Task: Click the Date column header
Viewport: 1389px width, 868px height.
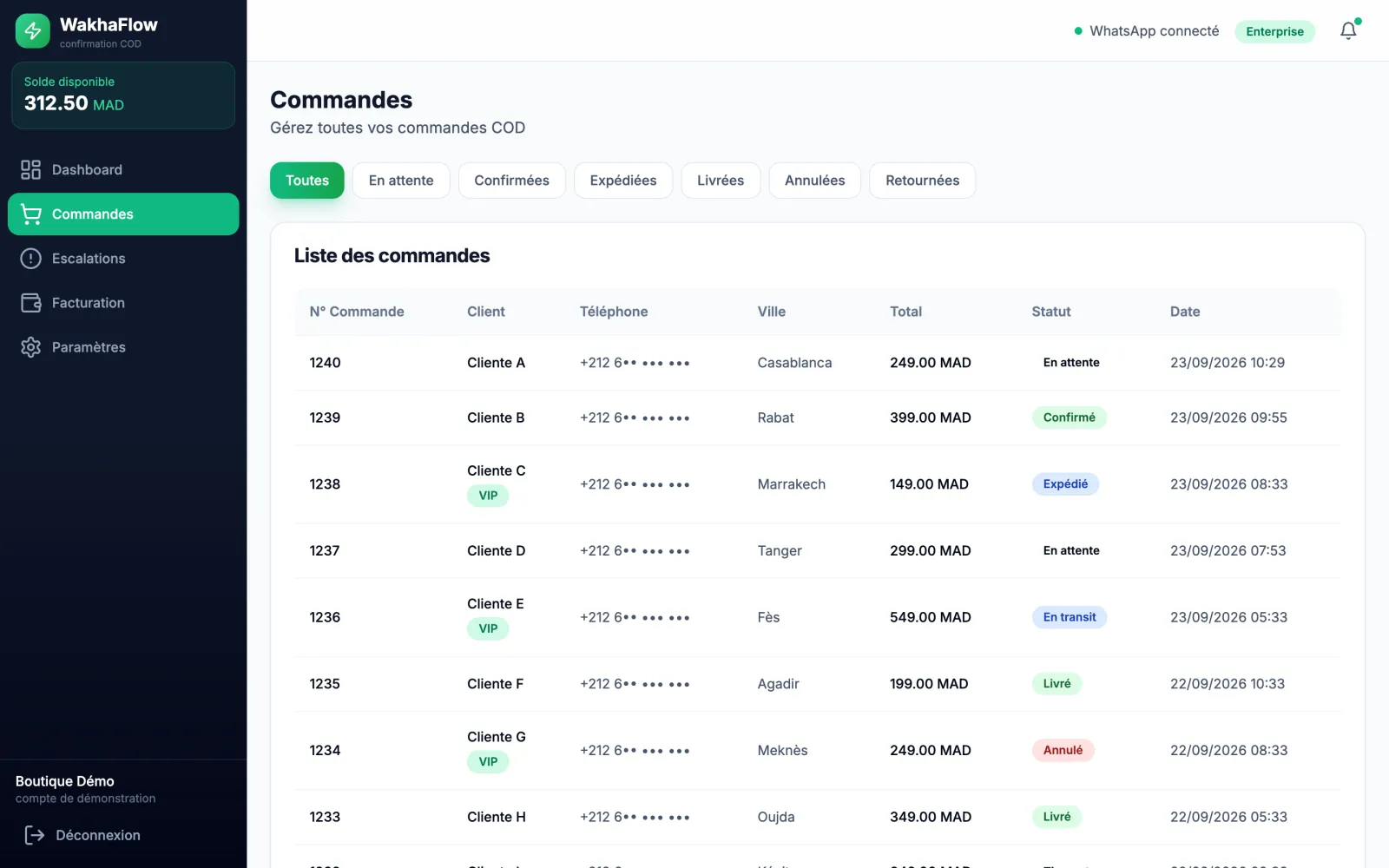Action: coord(1185,312)
